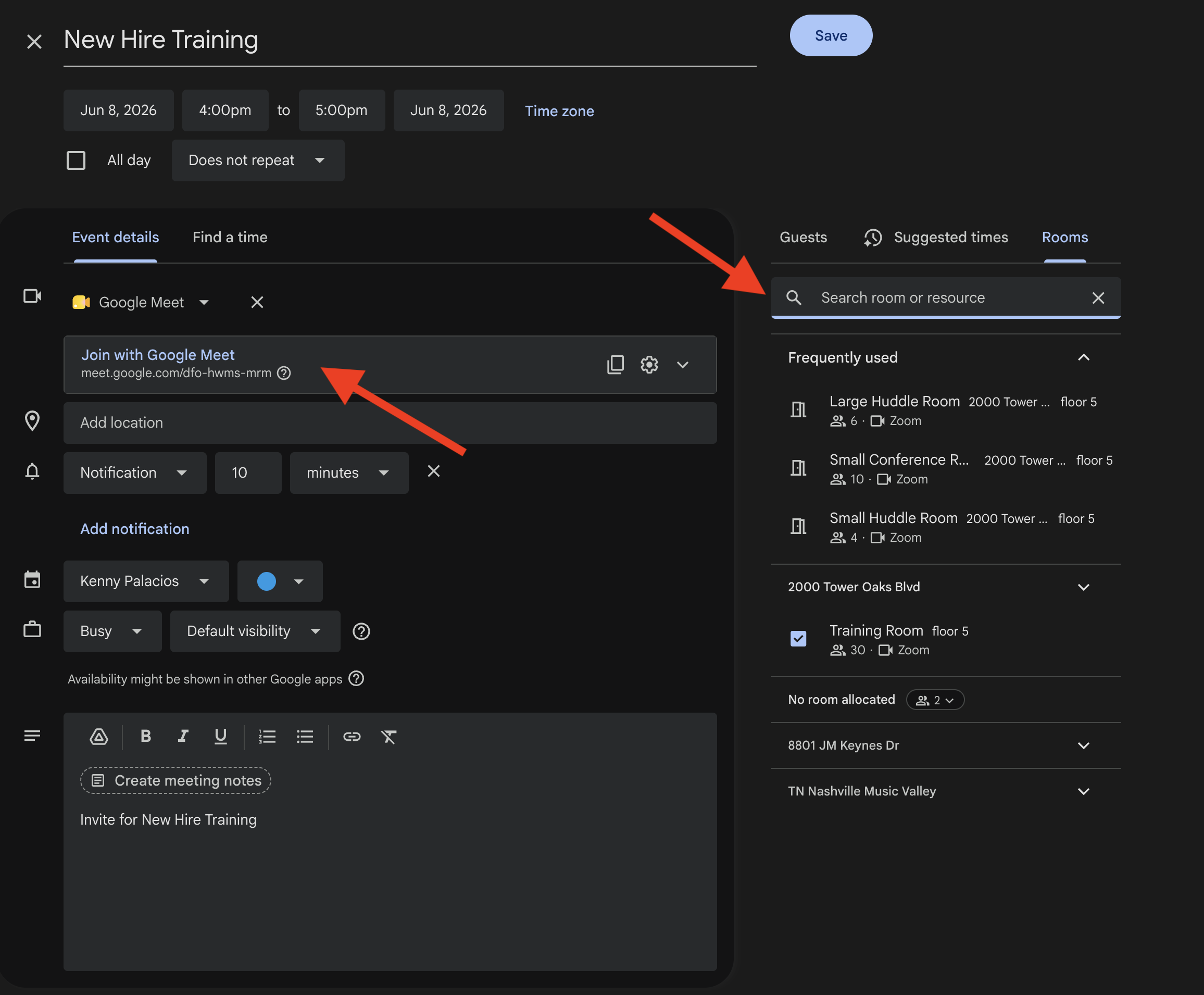The width and height of the screenshot is (1204, 995).
Task: Open the Guests tab
Action: pyautogui.click(x=804, y=237)
